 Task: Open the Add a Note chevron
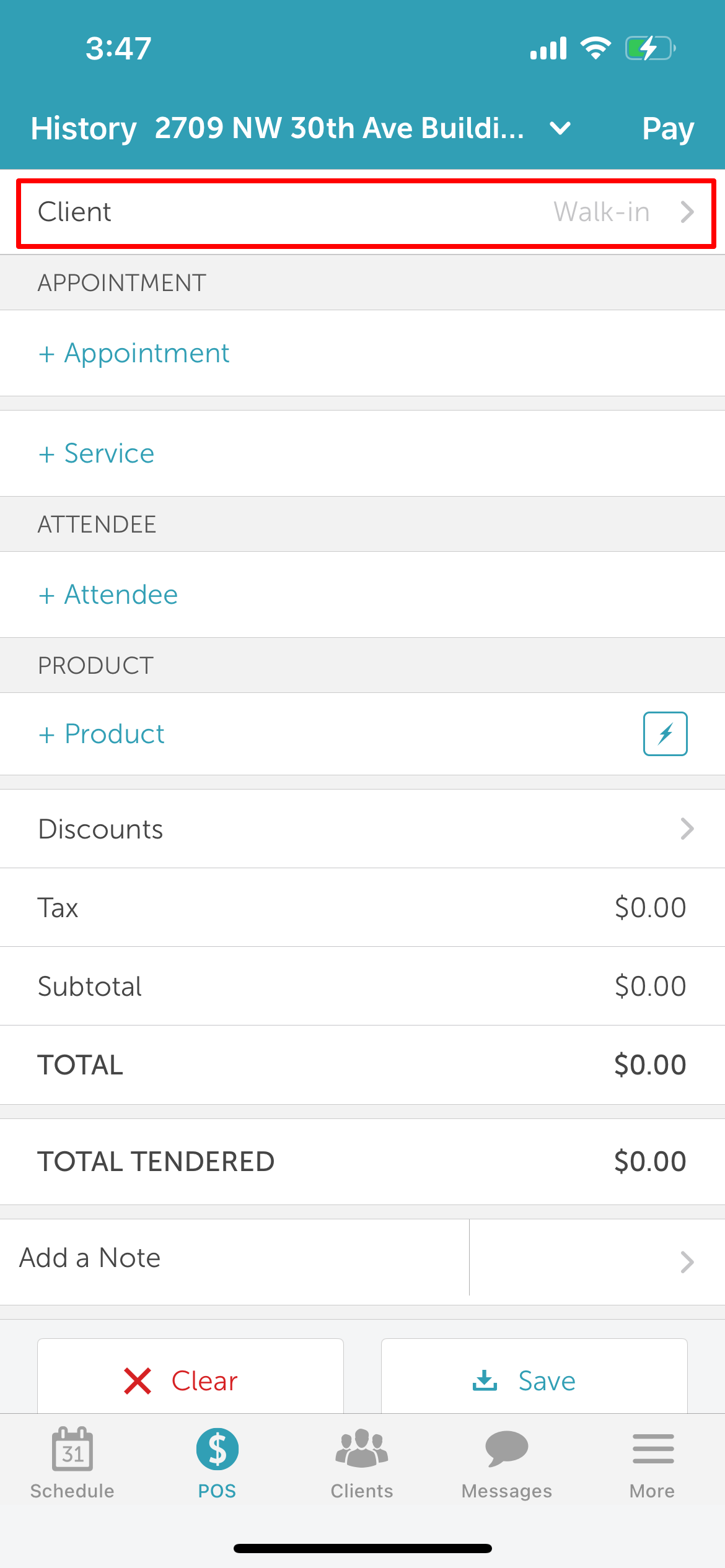point(687,1262)
